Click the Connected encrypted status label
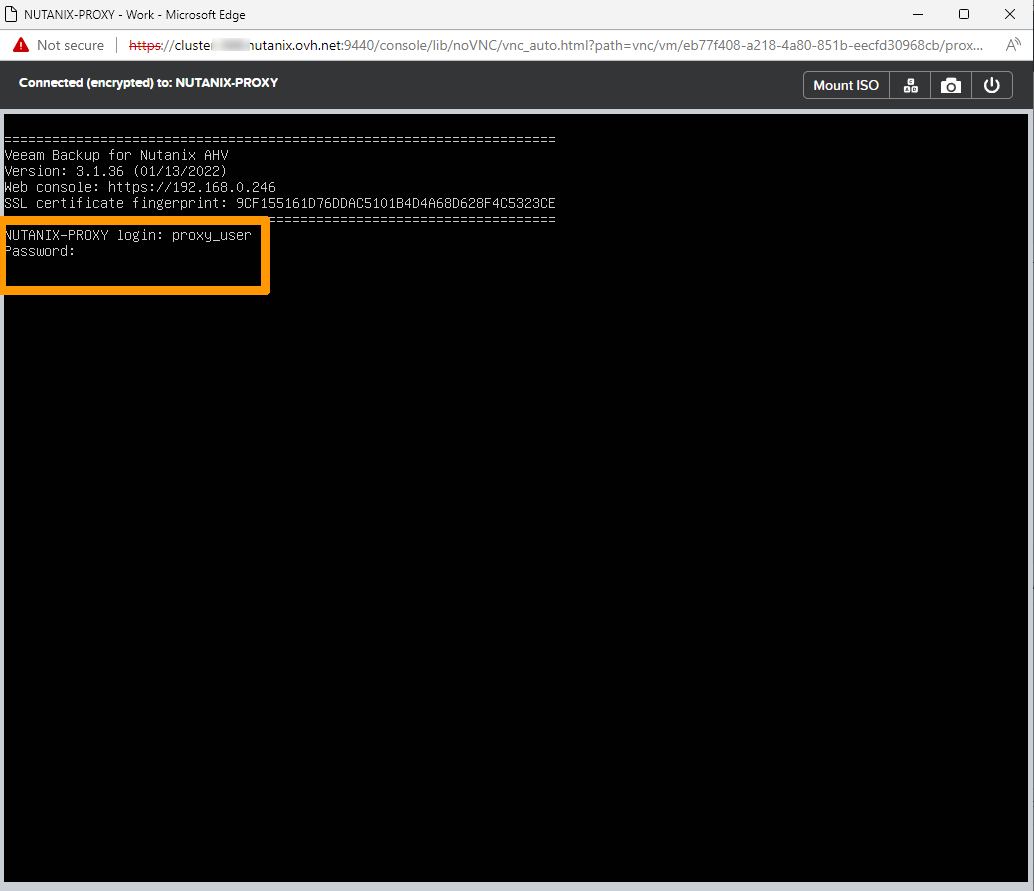The image size is (1034, 891). tap(148, 83)
